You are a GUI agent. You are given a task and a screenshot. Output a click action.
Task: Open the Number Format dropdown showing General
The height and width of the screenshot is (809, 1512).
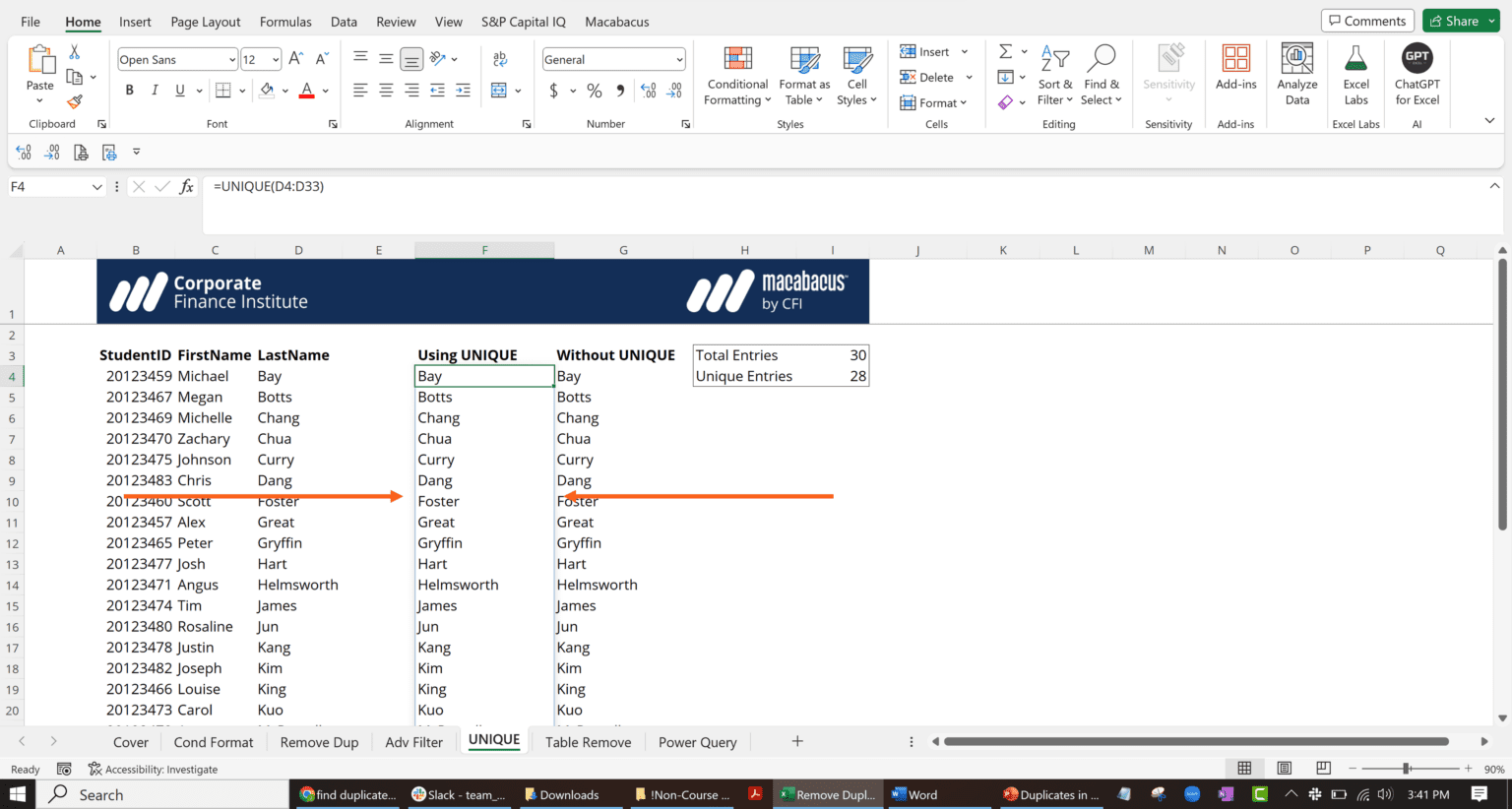pyautogui.click(x=613, y=59)
